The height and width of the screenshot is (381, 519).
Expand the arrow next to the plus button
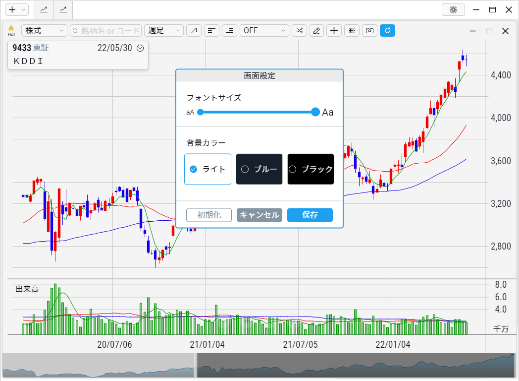(x=23, y=10)
